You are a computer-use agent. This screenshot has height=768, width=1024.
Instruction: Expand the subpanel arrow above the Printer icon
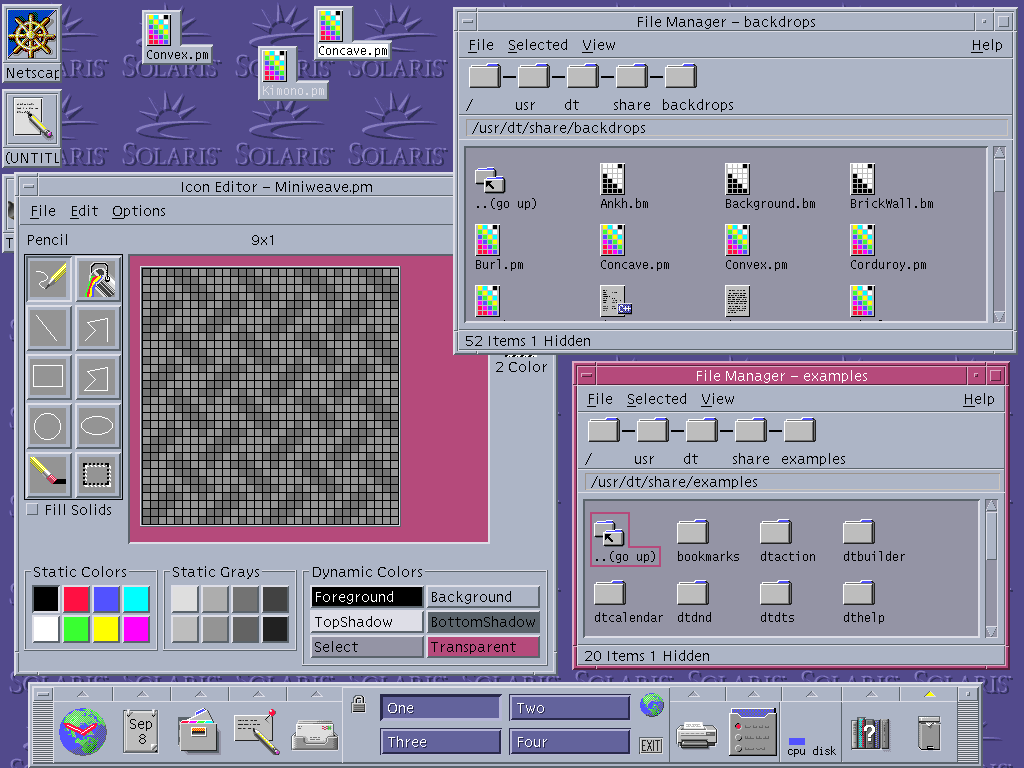pos(694,694)
